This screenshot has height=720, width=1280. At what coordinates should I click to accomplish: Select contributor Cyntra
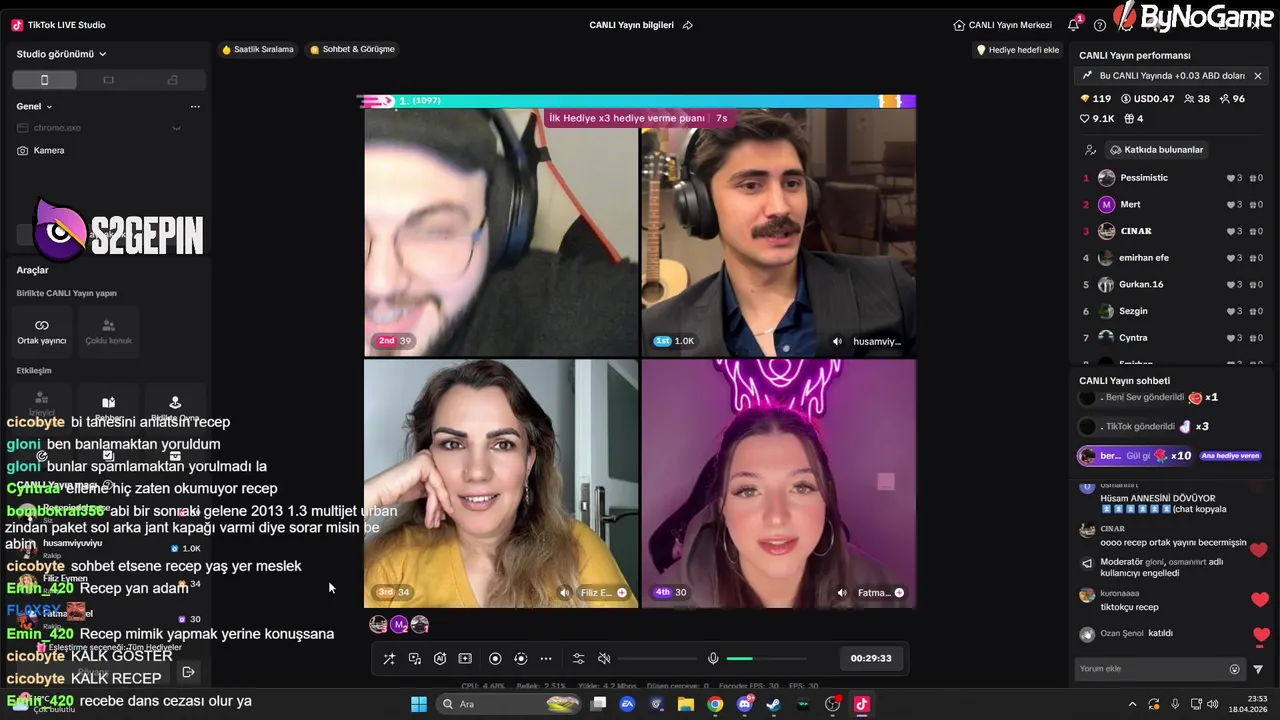(1172, 338)
